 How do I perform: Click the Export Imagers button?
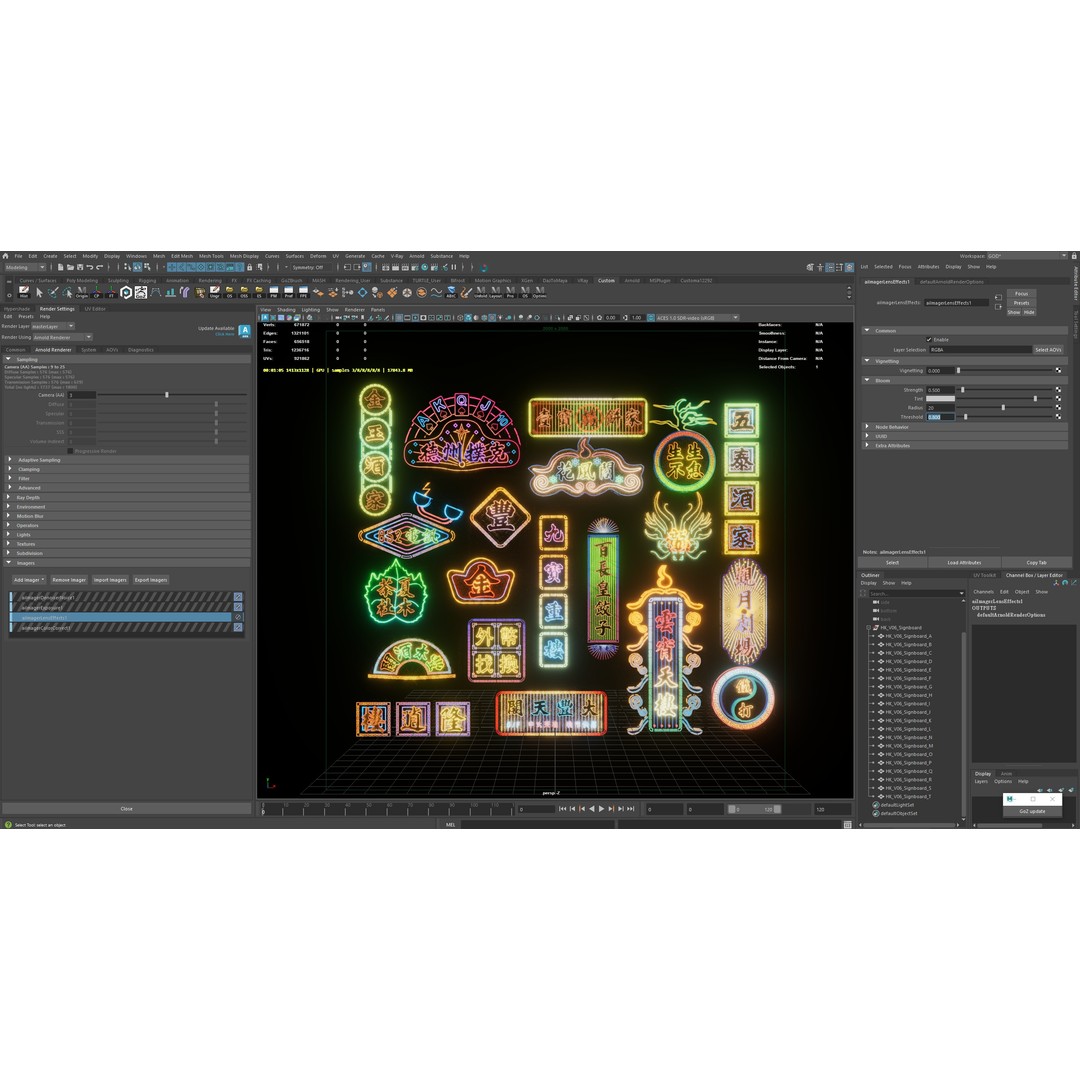151,580
